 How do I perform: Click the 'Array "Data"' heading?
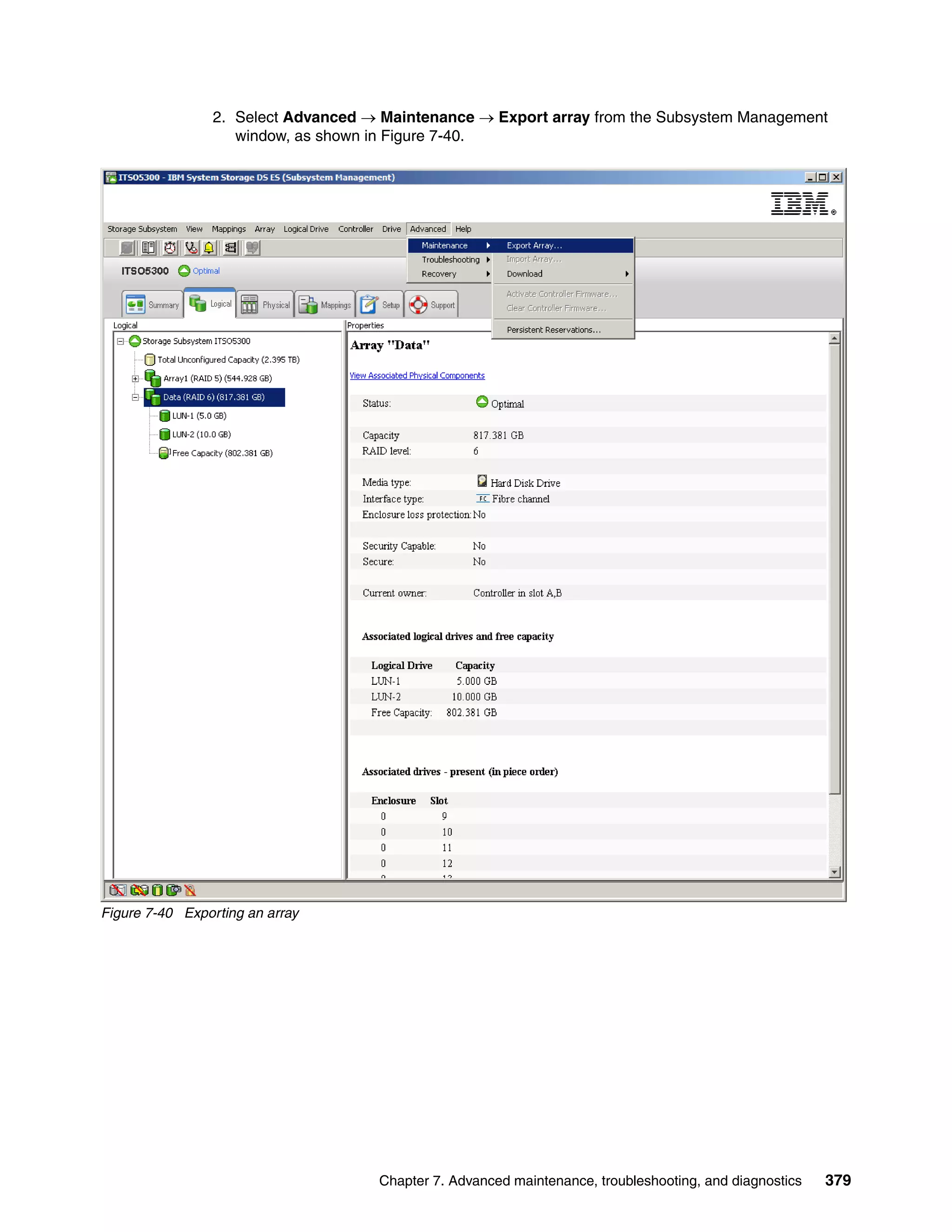click(390, 345)
